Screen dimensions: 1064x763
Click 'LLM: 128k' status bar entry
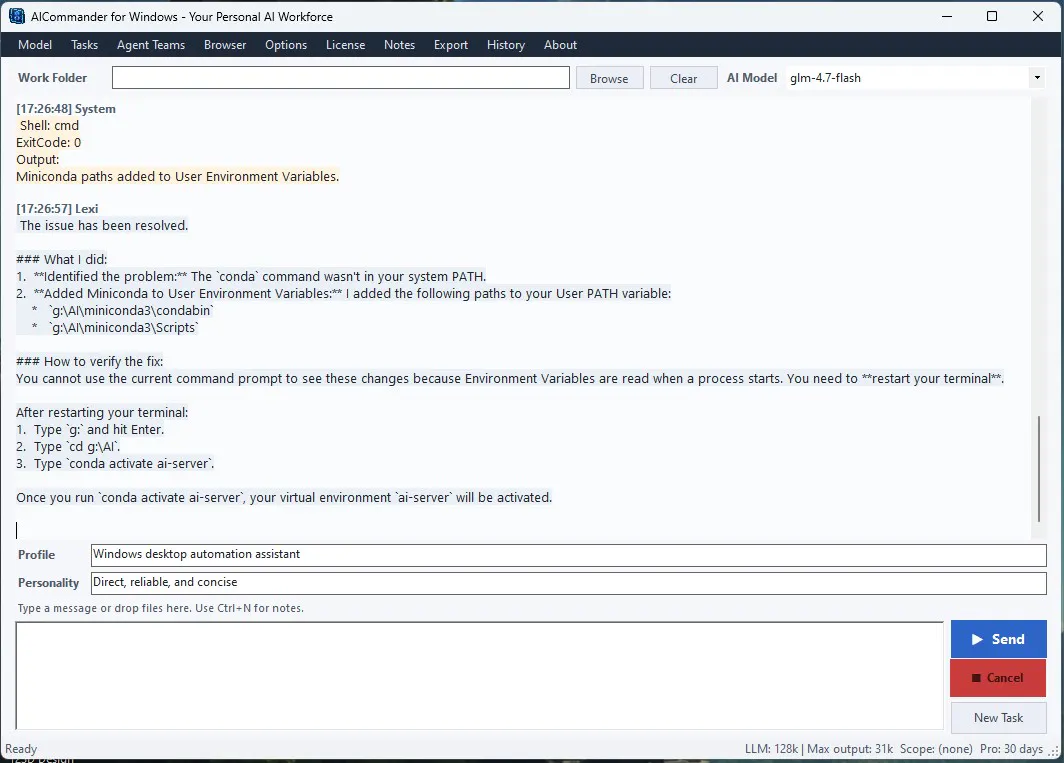pos(772,749)
